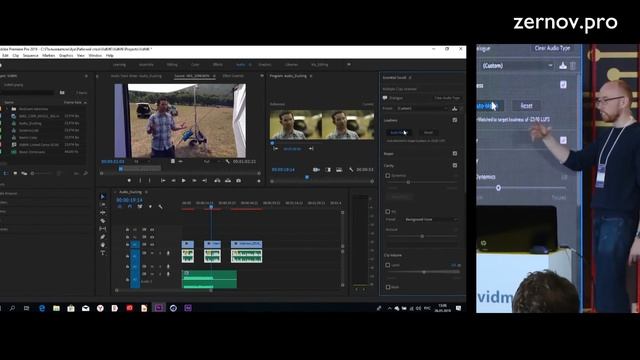Open Program monitor settings wrench
This screenshot has width=640, height=360.
coord(351,169)
